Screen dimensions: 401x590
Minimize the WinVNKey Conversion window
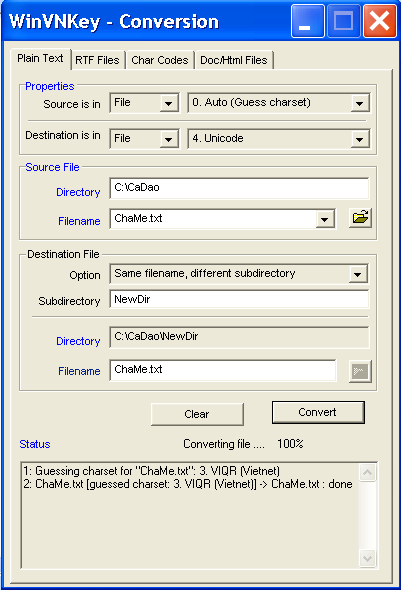coord(308,21)
